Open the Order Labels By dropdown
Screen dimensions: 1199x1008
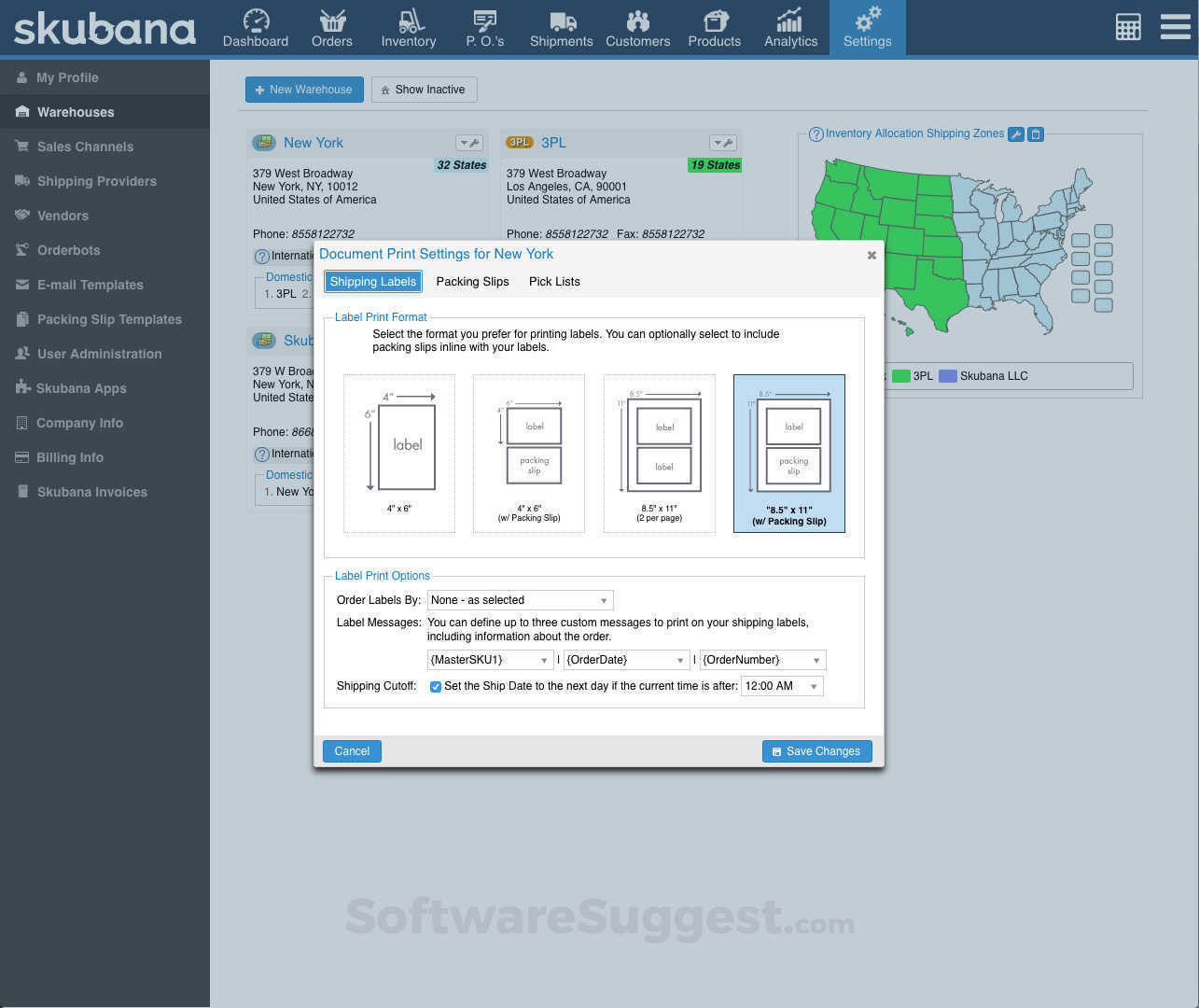click(x=519, y=600)
